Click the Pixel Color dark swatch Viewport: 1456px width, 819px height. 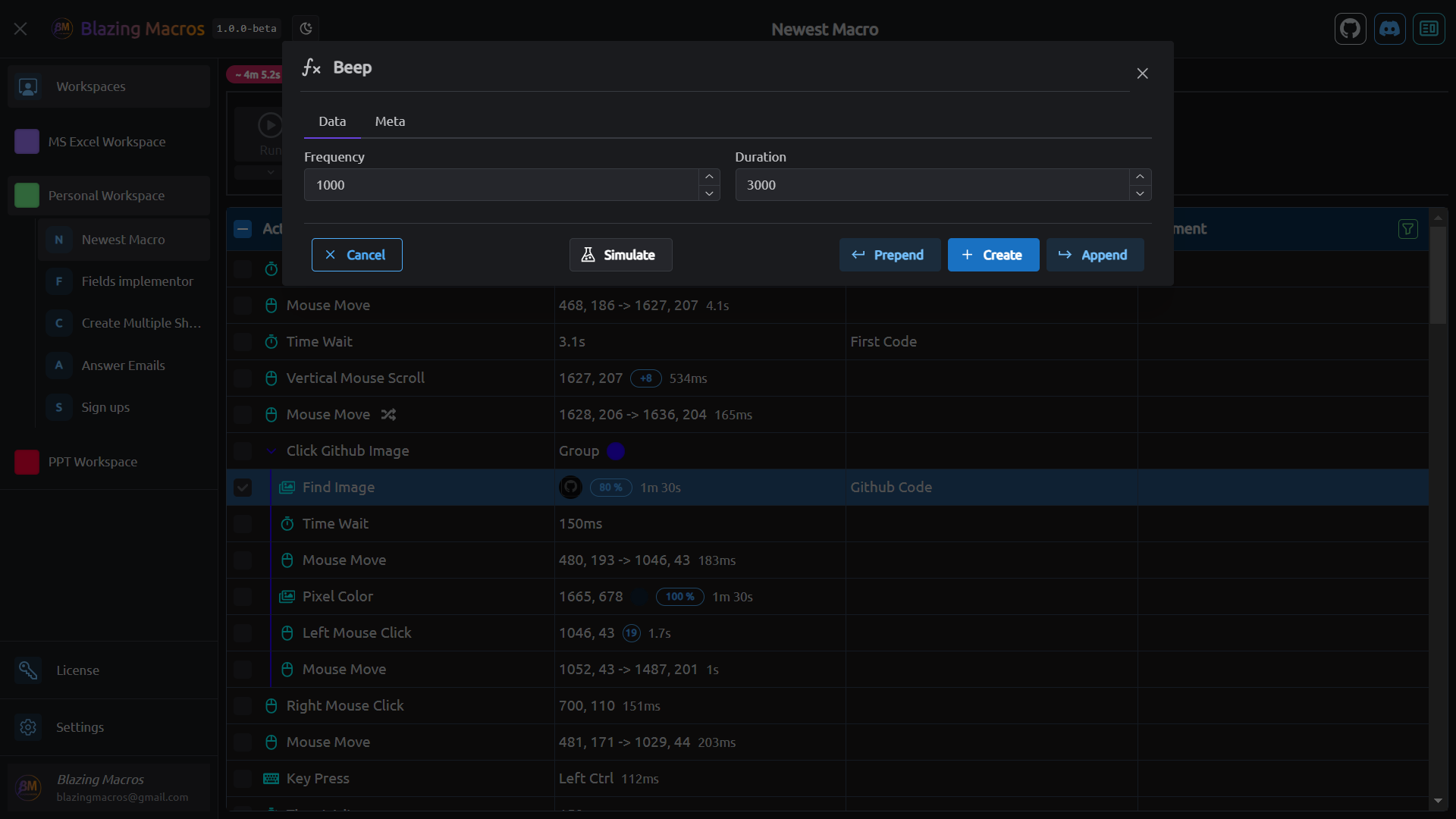coord(639,597)
